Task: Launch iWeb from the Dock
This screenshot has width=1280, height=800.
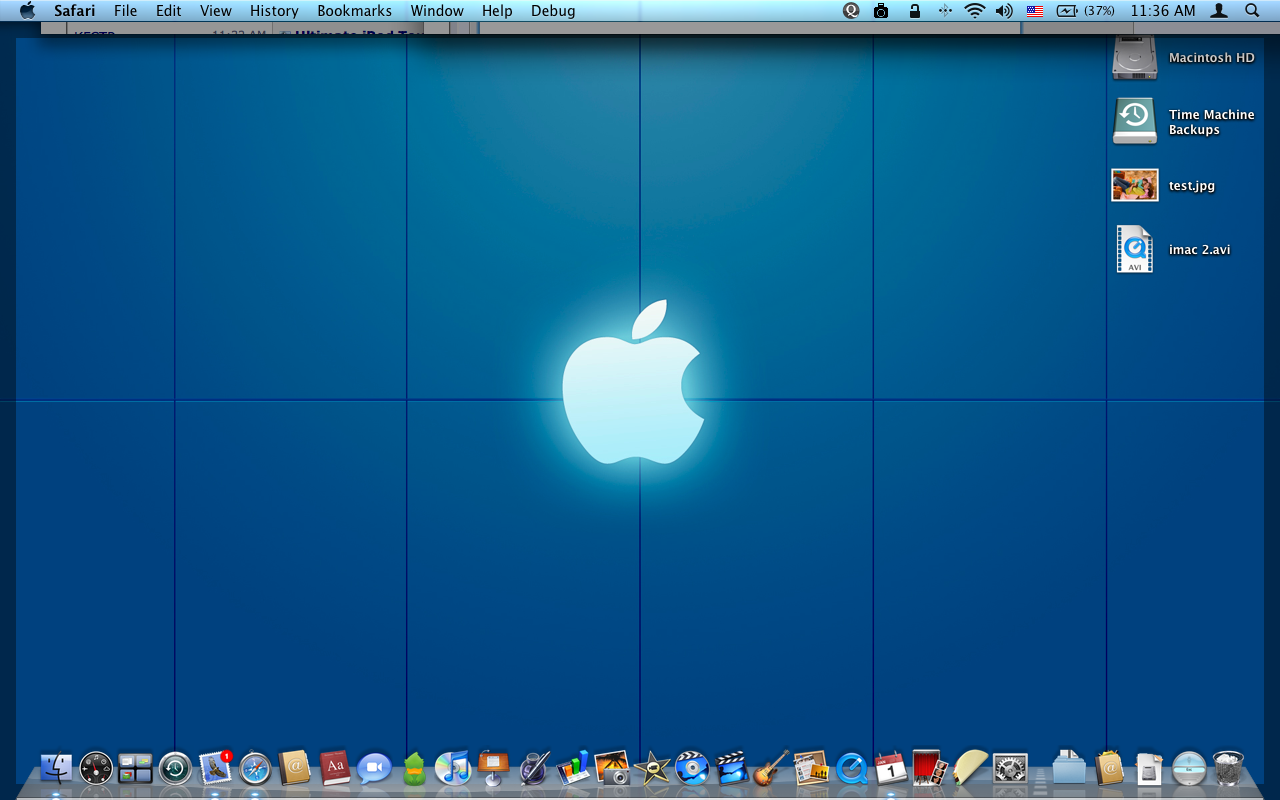Action: tap(811, 768)
